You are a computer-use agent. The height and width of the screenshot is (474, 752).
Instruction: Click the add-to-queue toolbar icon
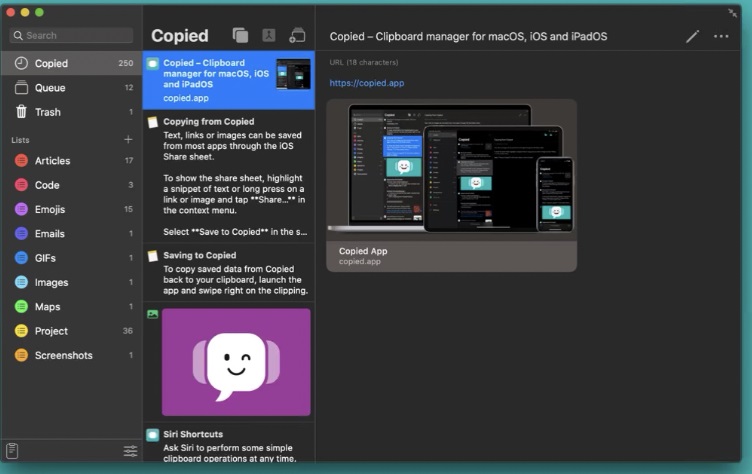click(x=297, y=35)
